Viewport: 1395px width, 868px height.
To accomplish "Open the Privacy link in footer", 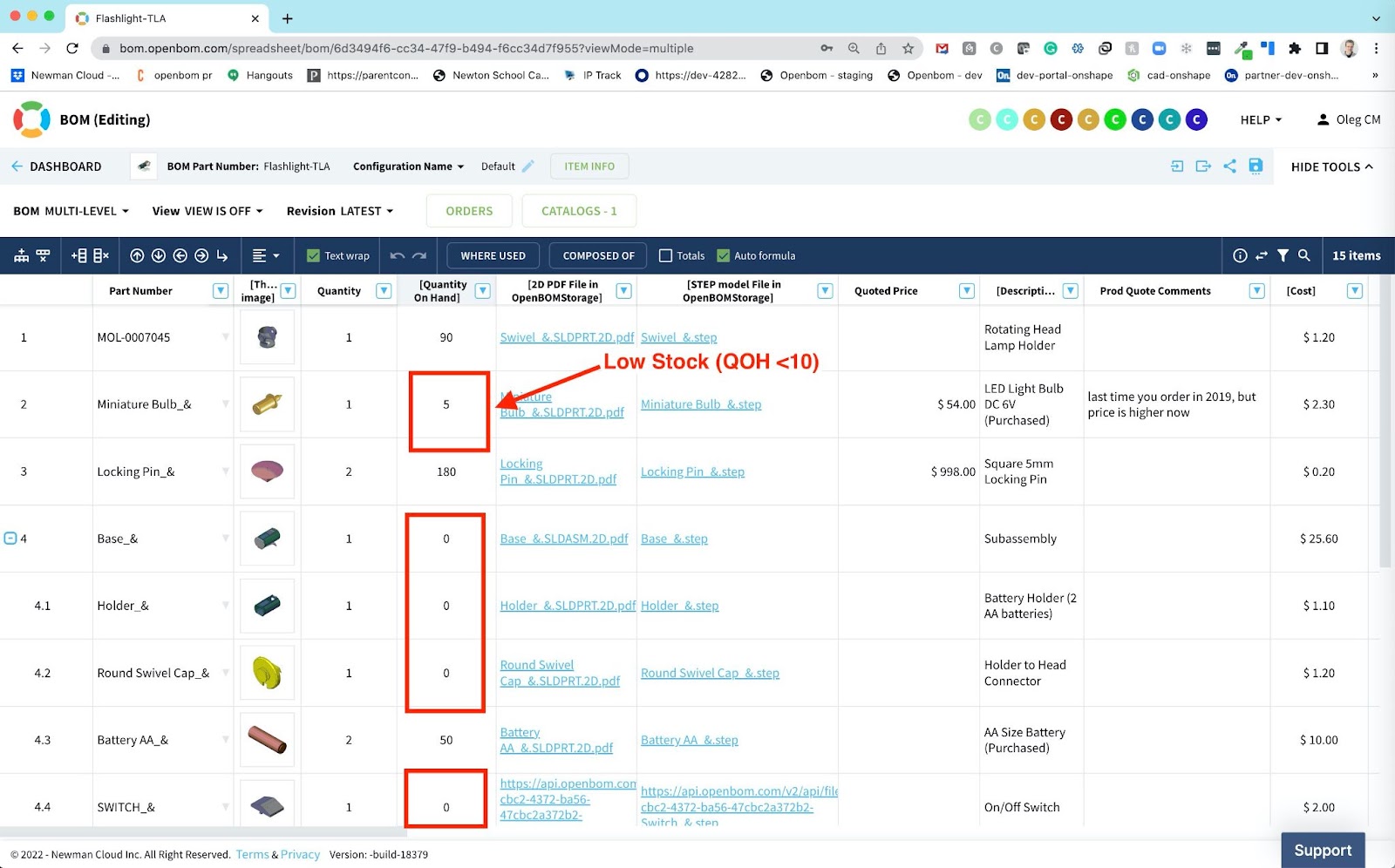I will coord(300,855).
